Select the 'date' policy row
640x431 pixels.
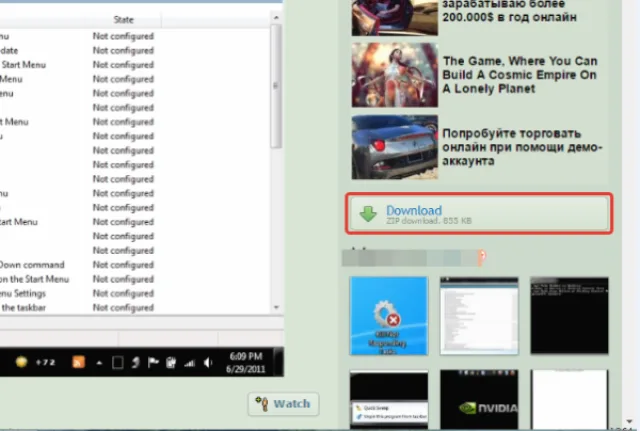pos(135,51)
